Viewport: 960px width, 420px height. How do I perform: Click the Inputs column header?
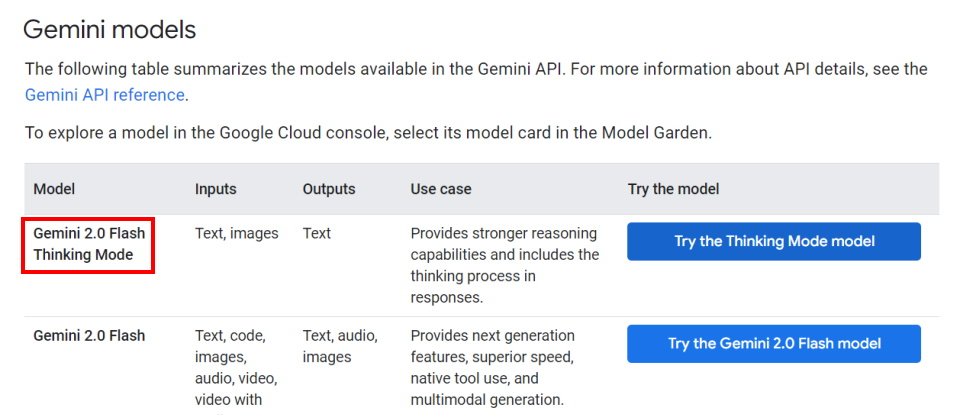click(216, 189)
